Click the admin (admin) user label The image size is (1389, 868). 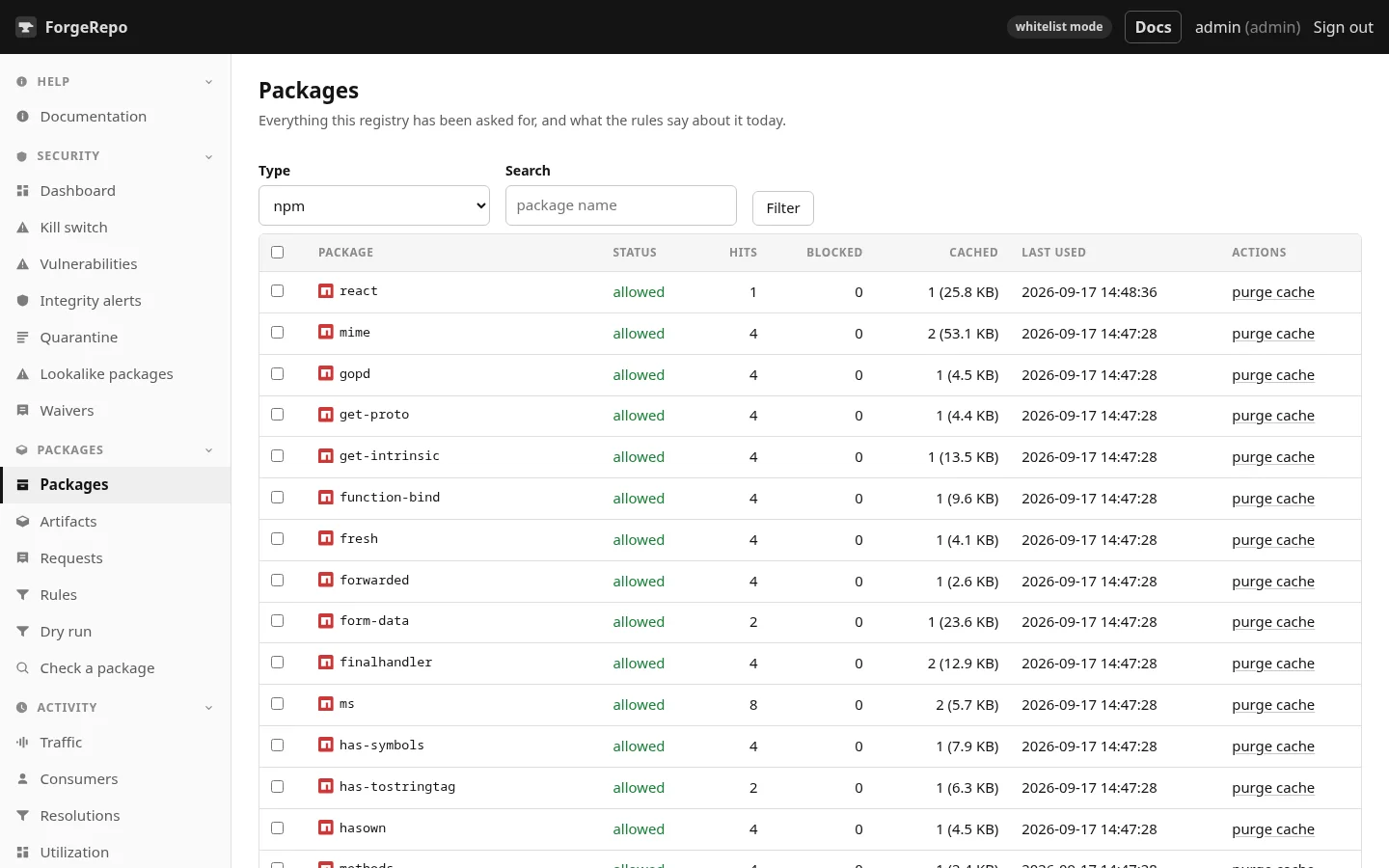(x=1247, y=27)
